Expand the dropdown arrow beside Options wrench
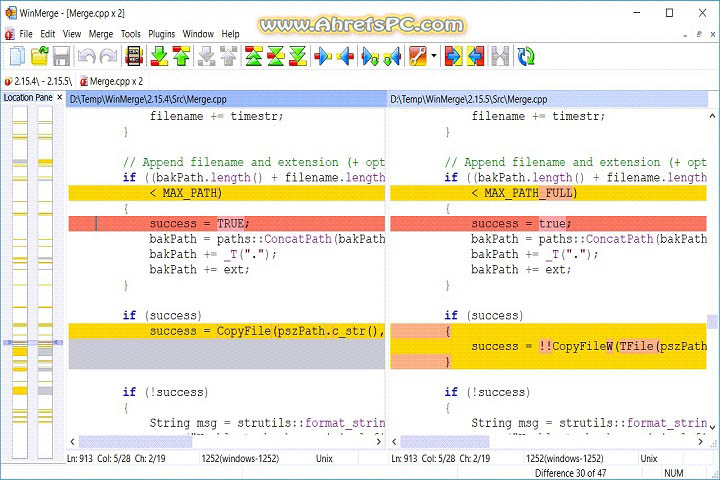Image resolution: width=720 pixels, height=480 pixels. 433,56
